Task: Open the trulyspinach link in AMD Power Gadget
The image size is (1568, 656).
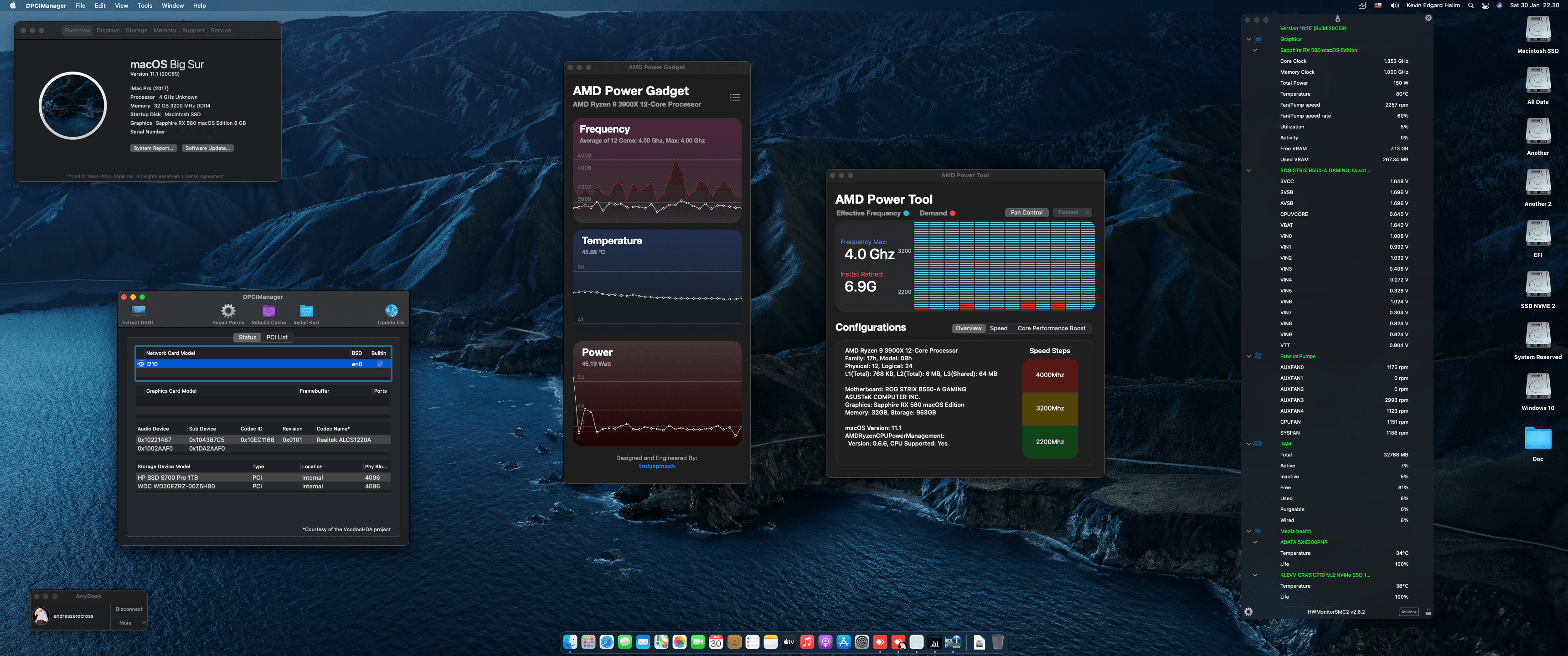Action: tap(656, 466)
